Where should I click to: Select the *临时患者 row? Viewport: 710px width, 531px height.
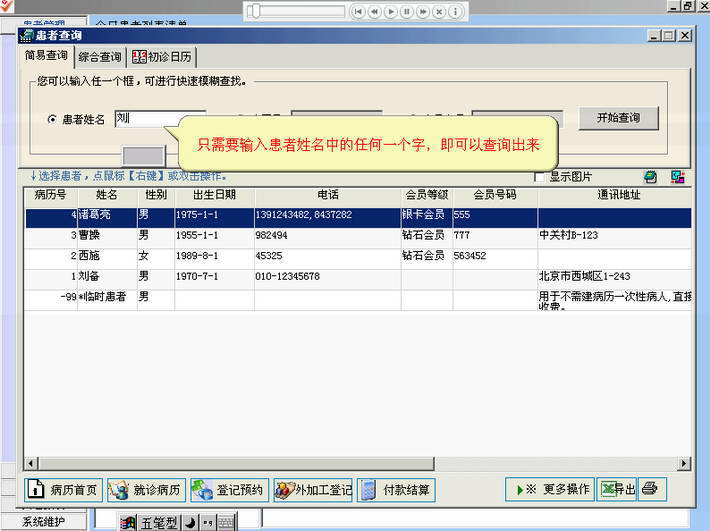pyautogui.click(x=358, y=299)
